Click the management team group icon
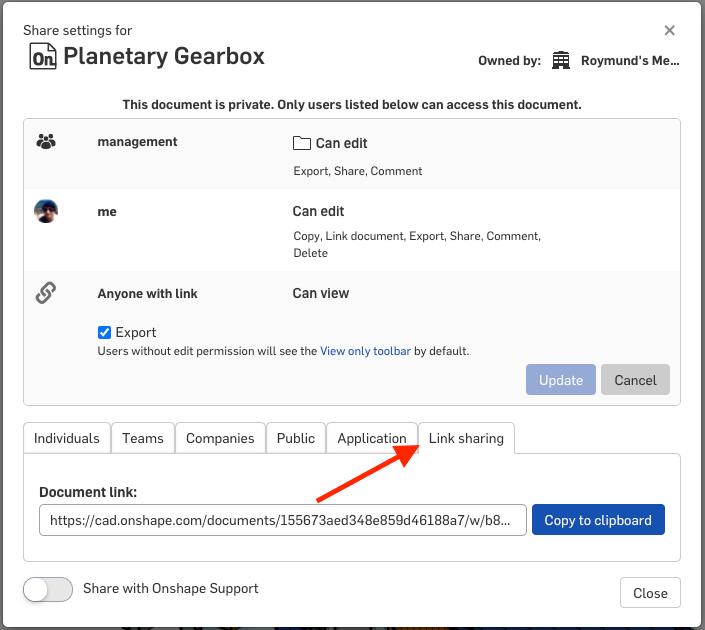The width and height of the screenshot is (705, 630). click(x=46, y=142)
